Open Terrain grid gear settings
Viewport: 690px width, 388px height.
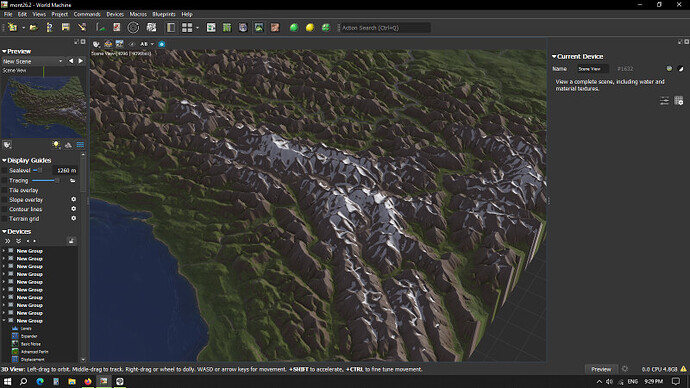(73, 218)
